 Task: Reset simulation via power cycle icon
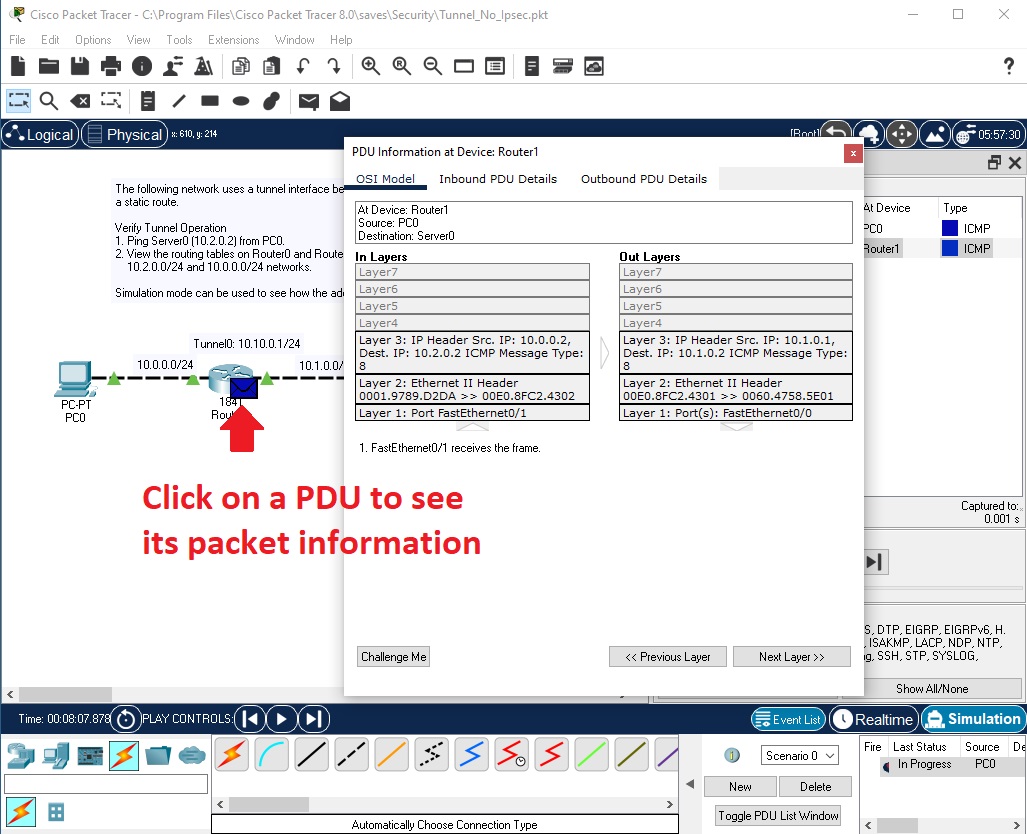click(x=126, y=719)
